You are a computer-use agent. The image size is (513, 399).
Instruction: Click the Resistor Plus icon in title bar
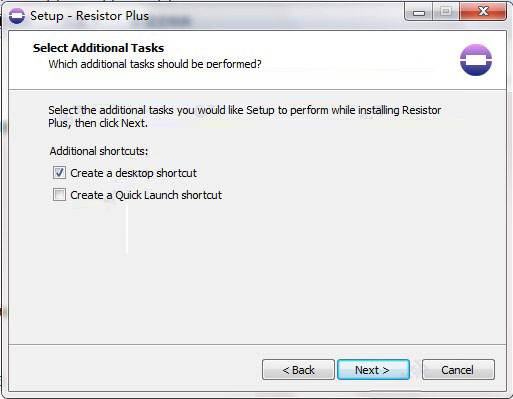[17, 16]
